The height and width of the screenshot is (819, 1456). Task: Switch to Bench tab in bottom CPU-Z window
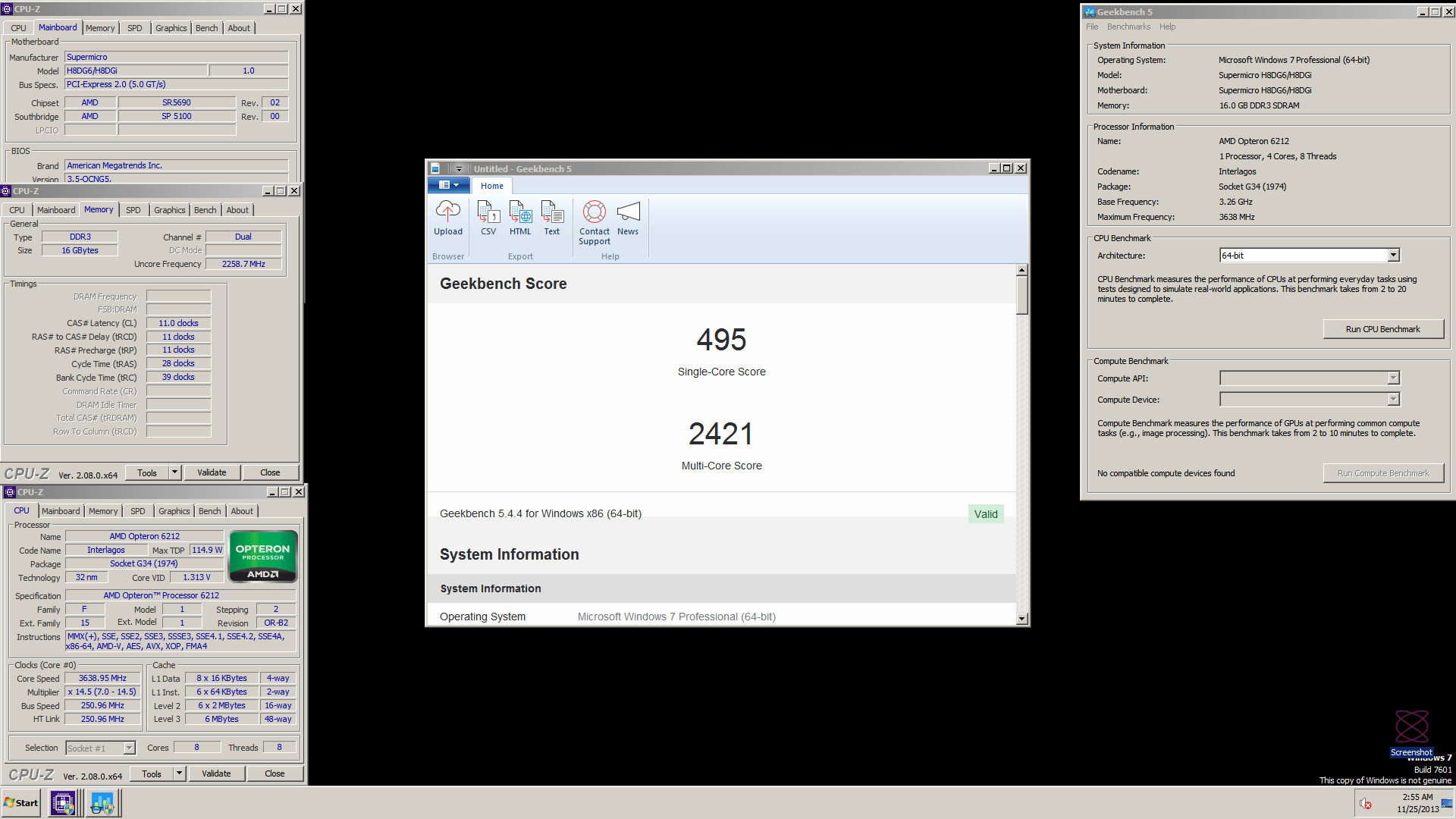pos(210,511)
